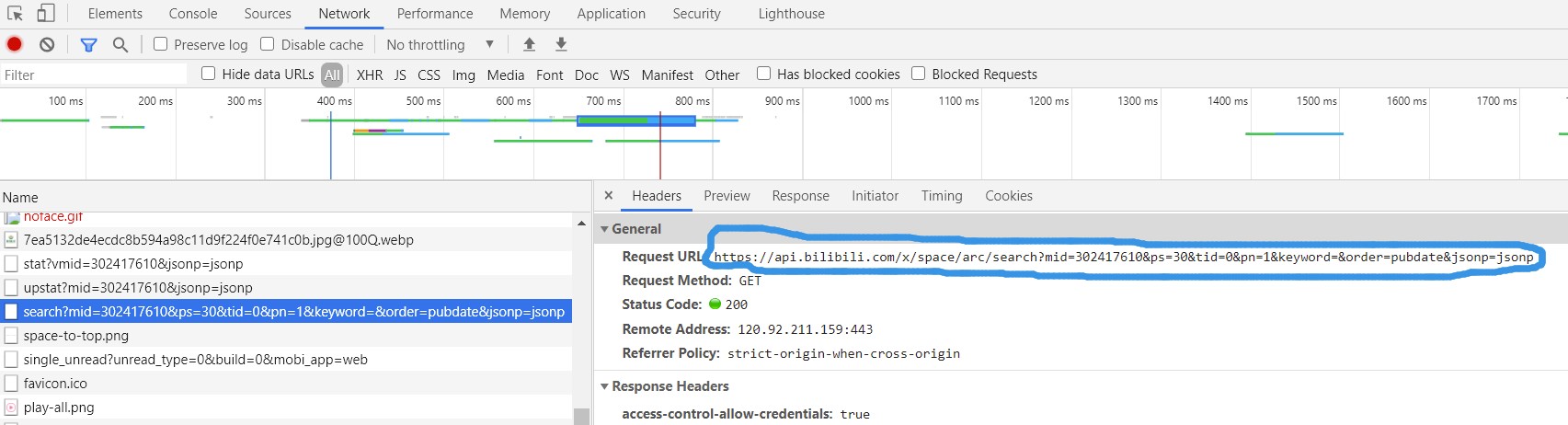
Task: Enable the Preserve log checkbox
Action: pos(161,44)
